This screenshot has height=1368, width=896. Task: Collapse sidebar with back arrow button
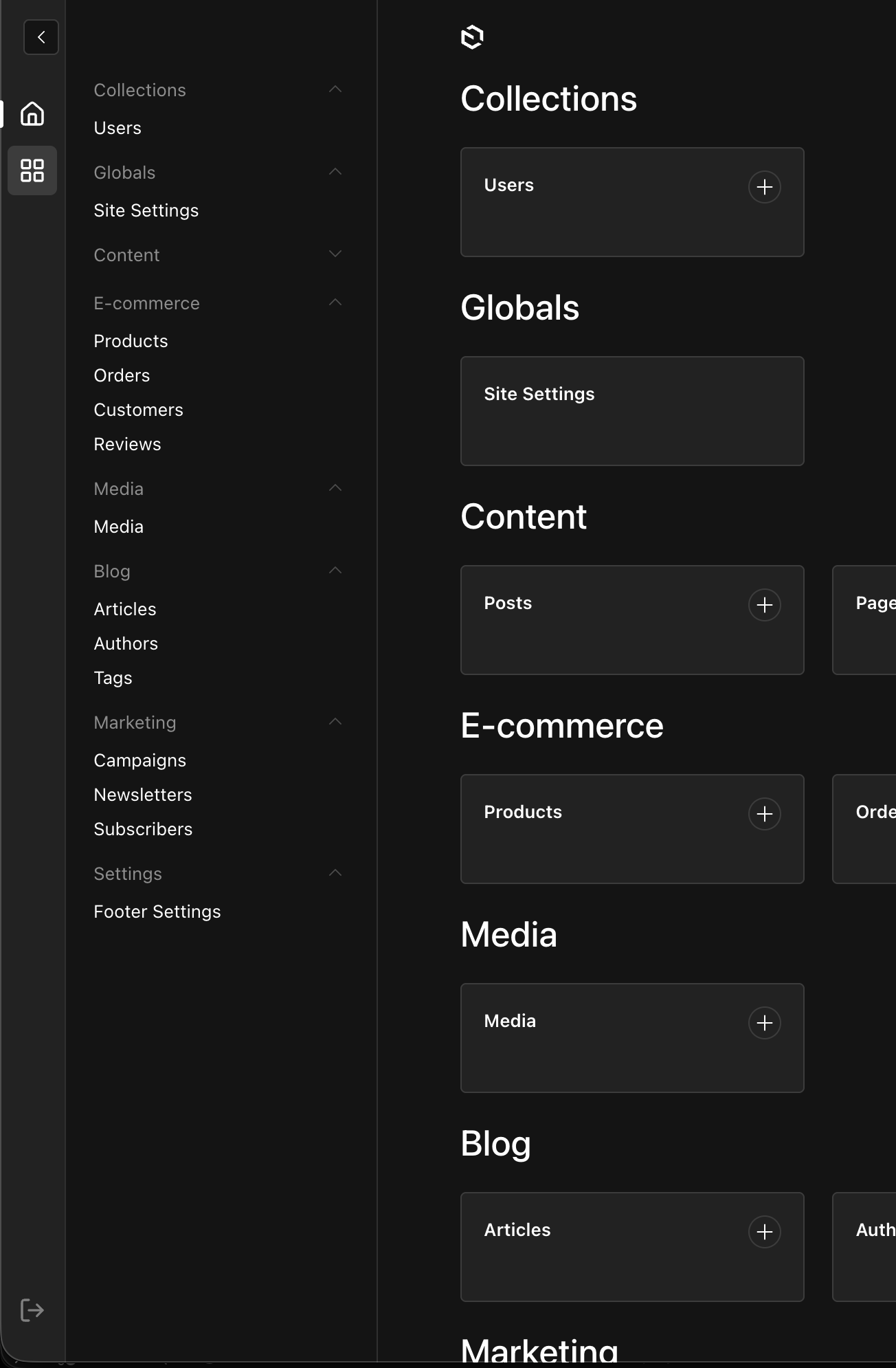pos(41,37)
